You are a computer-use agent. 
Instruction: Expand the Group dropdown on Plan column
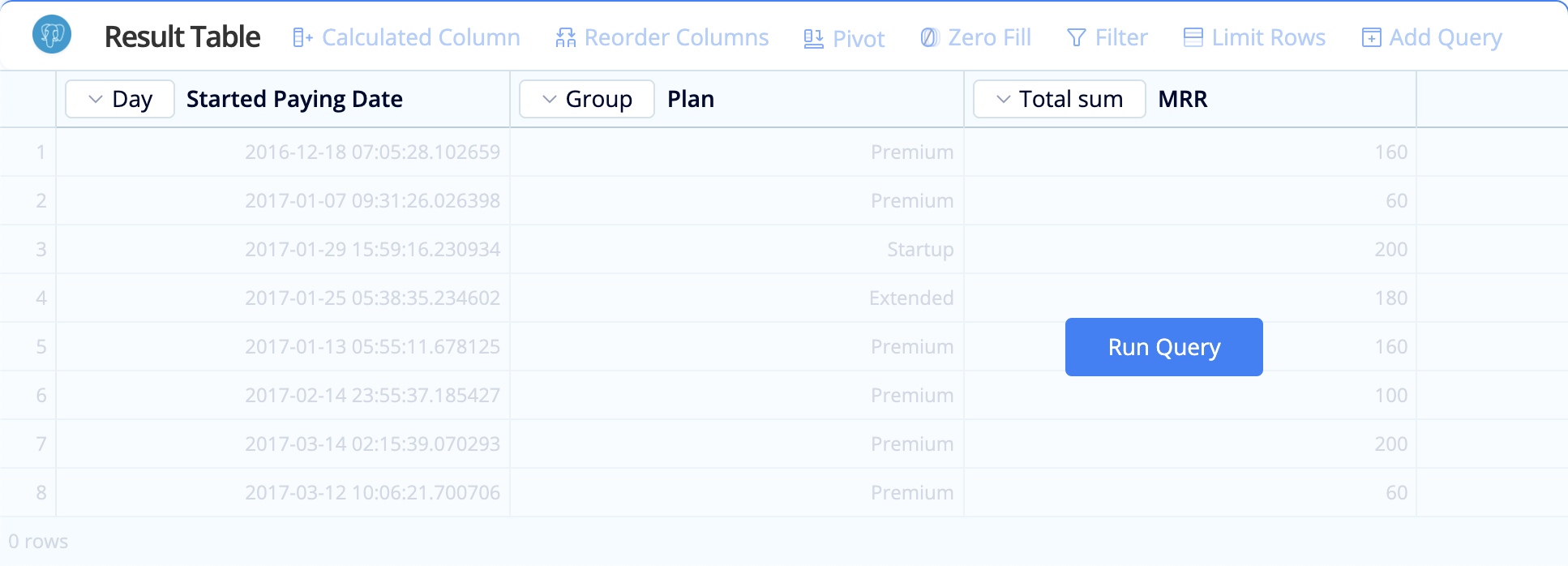[x=586, y=98]
